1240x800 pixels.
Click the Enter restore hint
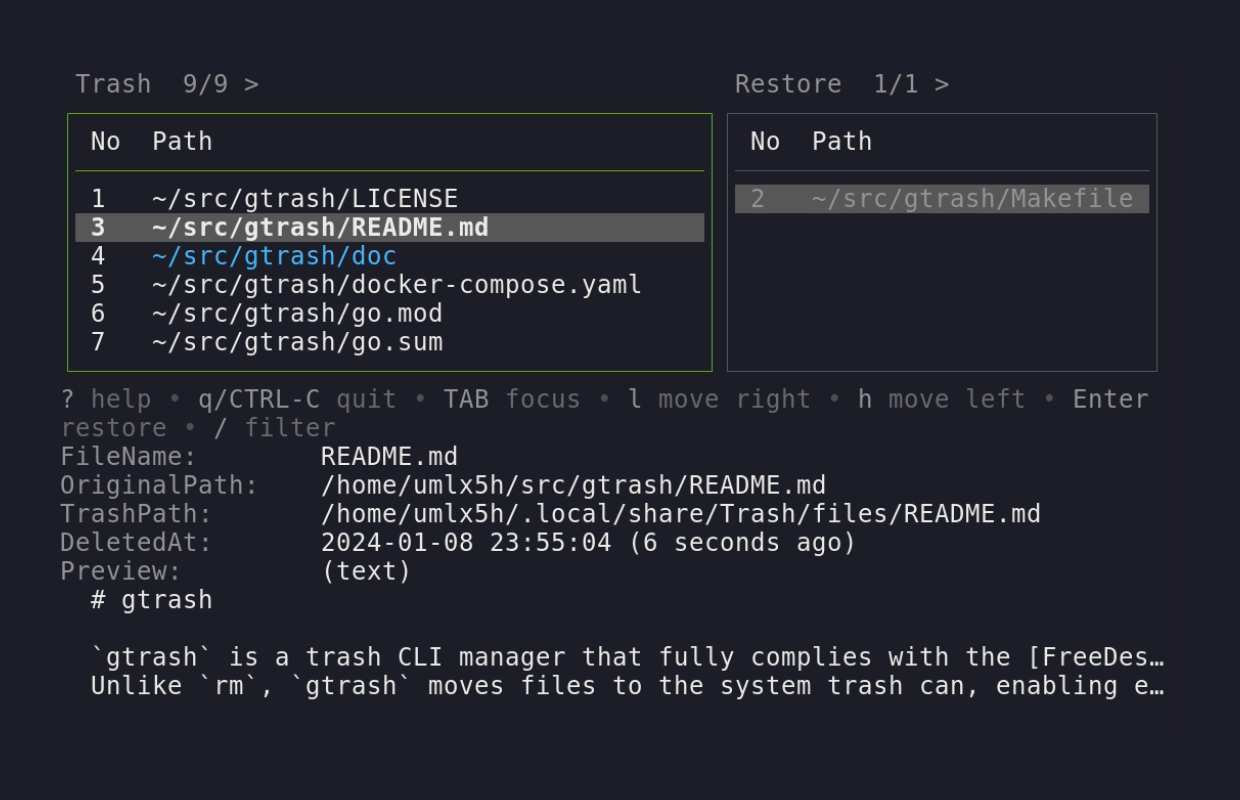[x=1110, y=398]
